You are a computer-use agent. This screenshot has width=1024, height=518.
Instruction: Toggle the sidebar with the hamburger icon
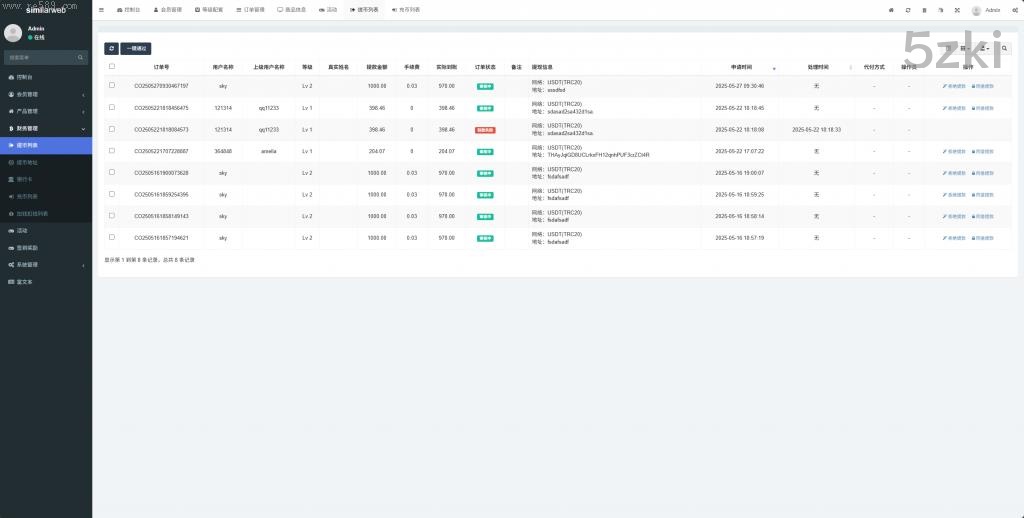coord(101,10)
